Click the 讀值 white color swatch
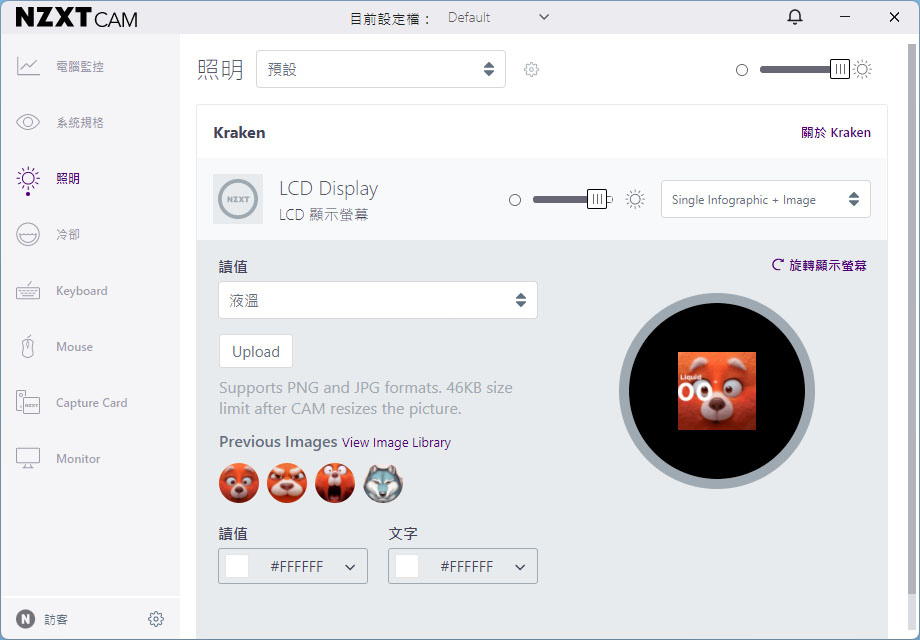 click(237, 566)
